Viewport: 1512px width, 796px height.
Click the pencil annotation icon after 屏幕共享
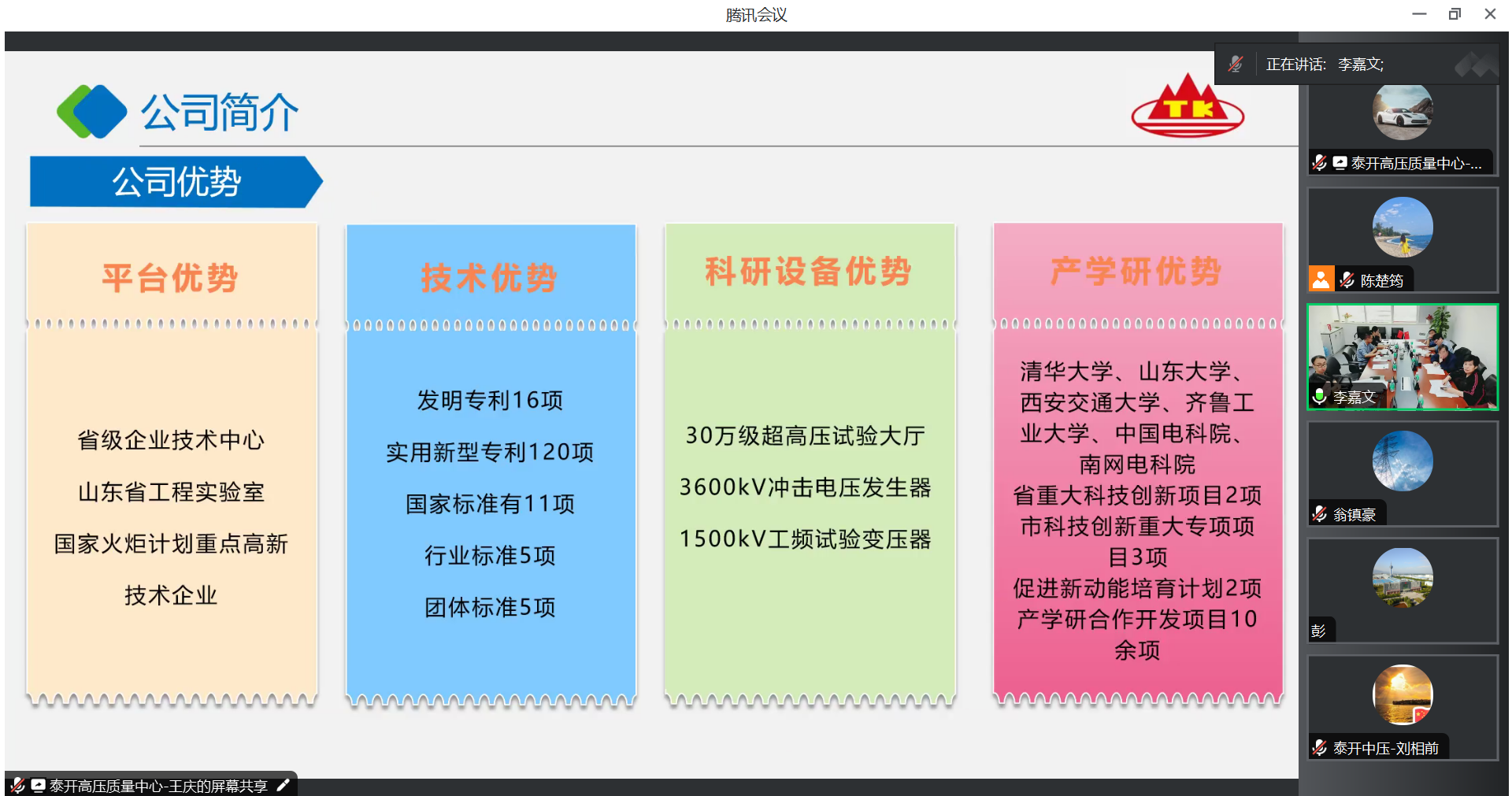(x=283, y=785)
